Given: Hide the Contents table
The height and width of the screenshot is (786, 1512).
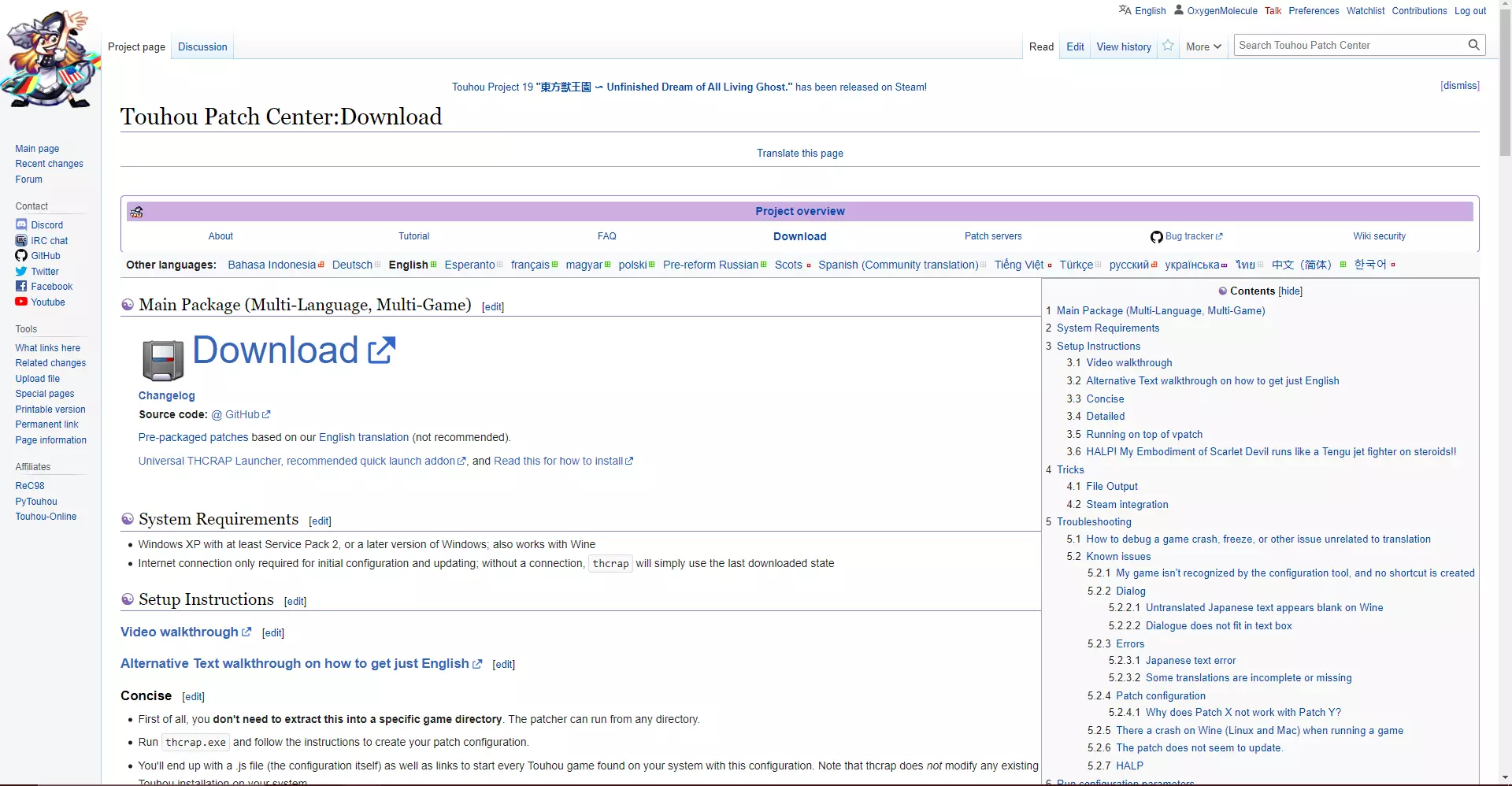Looking at the screenshot, I should pos(1291,291).
